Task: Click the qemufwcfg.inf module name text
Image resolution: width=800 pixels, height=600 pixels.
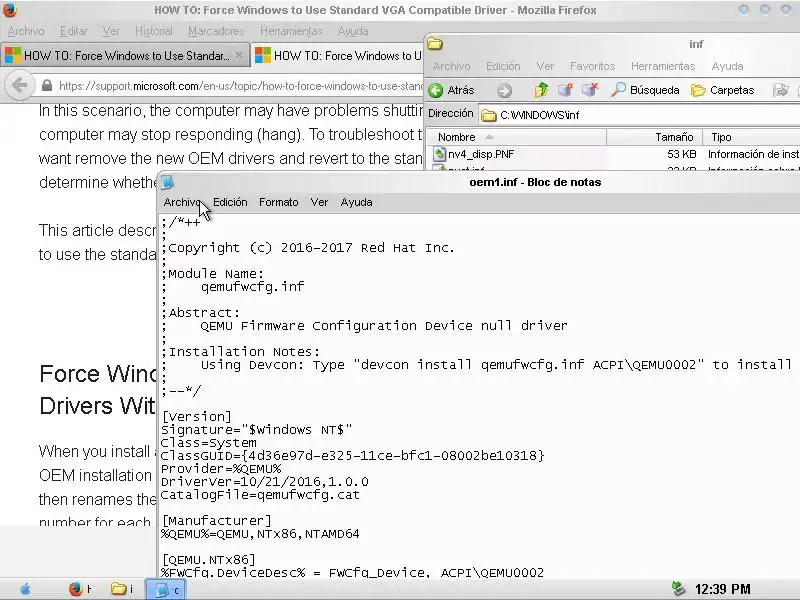Action: [253, 287]
